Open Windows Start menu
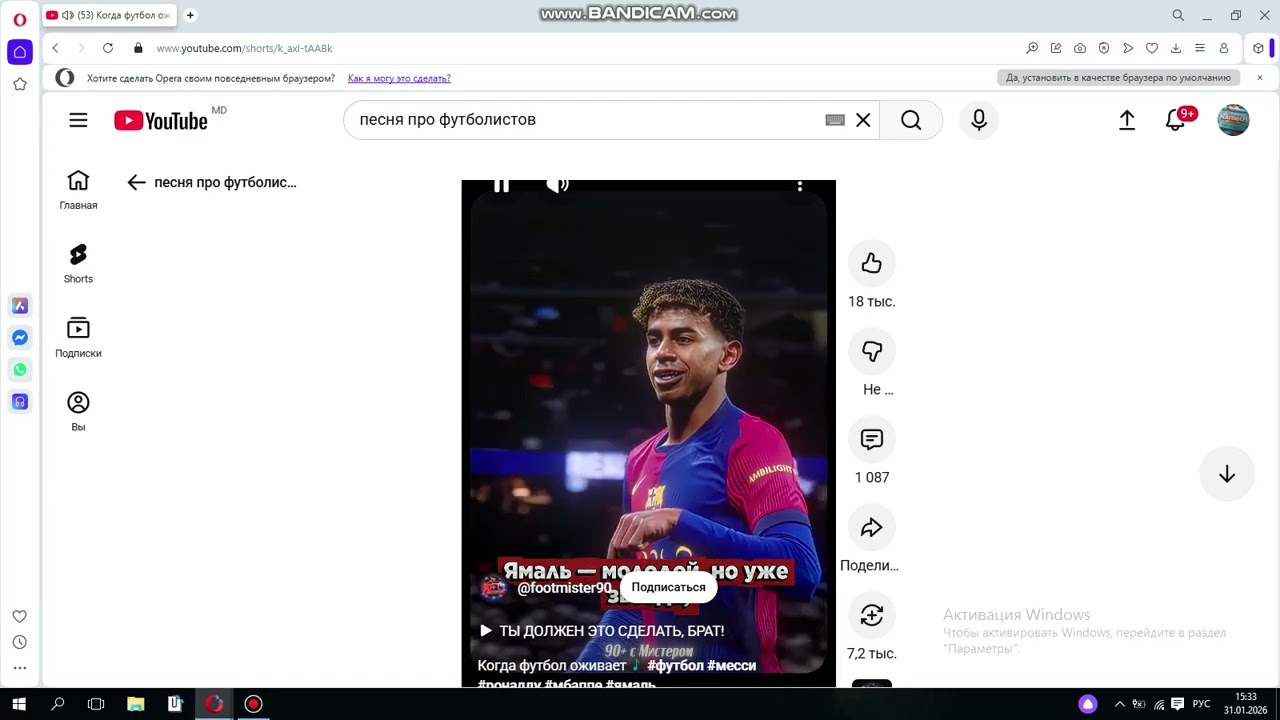The height and width of the screenshot is (720, 1280). [x=19, y=704]
